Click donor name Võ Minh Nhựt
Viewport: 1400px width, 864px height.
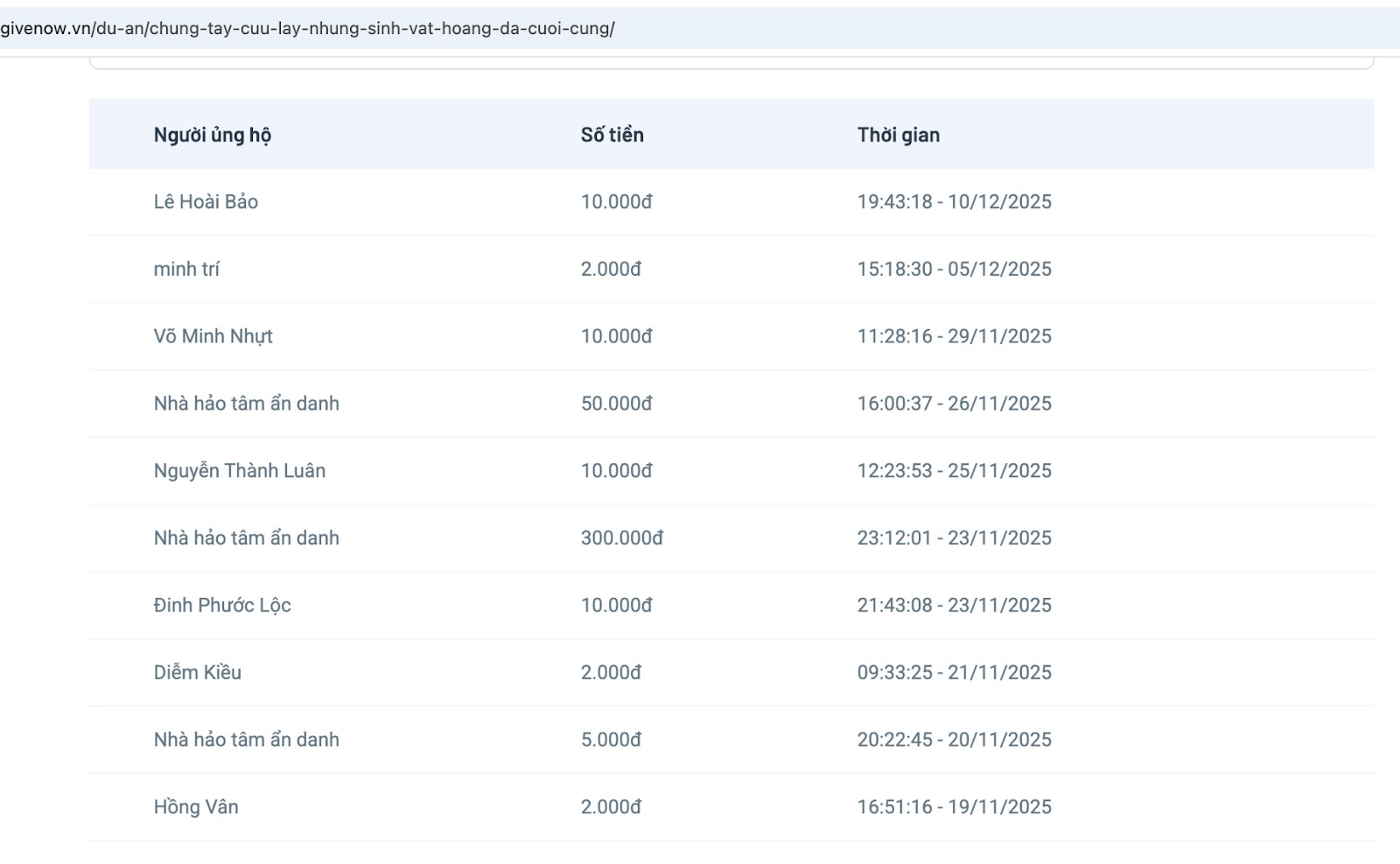coord(213,337)
